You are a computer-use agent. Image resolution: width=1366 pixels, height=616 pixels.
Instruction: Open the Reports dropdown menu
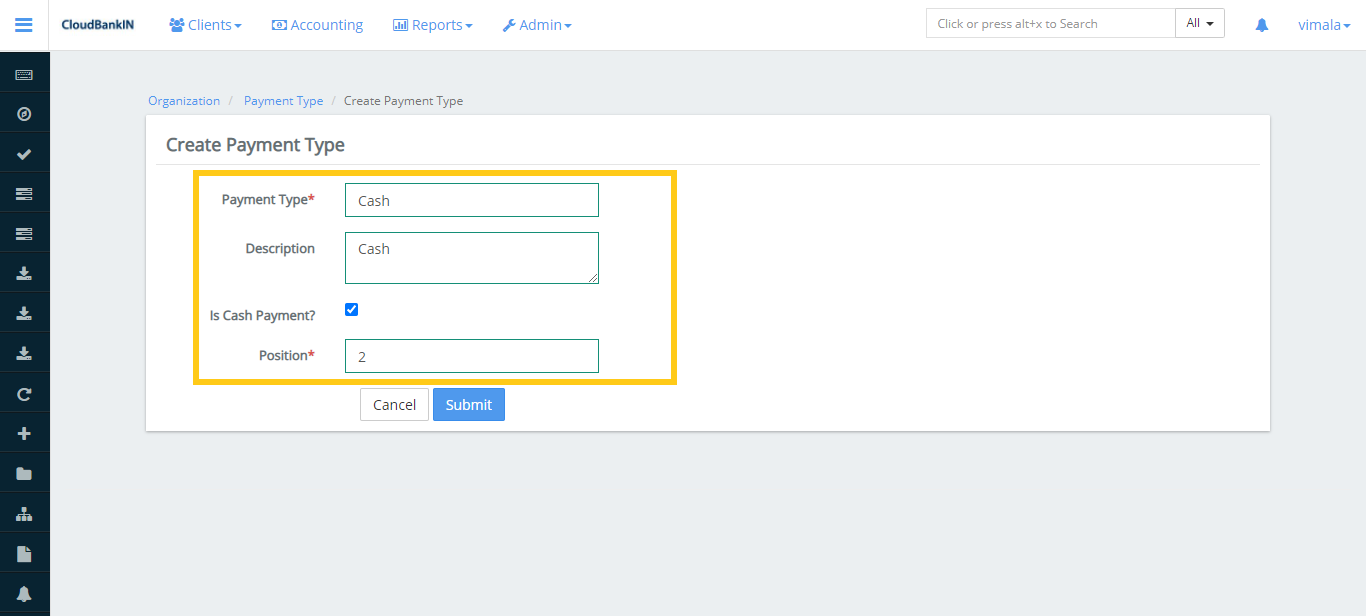(432, 24)
